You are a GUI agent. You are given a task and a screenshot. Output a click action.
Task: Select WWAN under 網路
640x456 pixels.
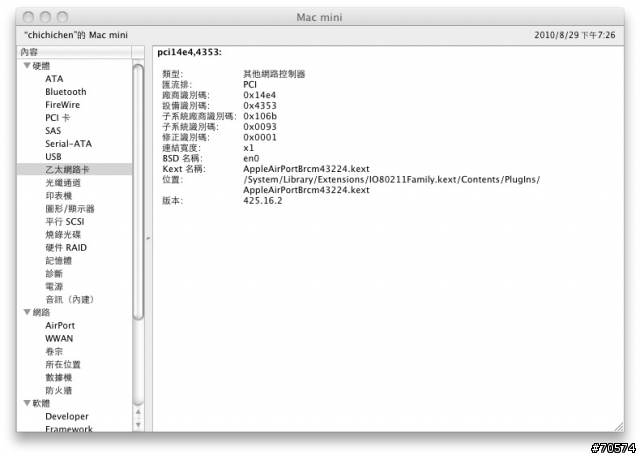(x=59, y=339)
